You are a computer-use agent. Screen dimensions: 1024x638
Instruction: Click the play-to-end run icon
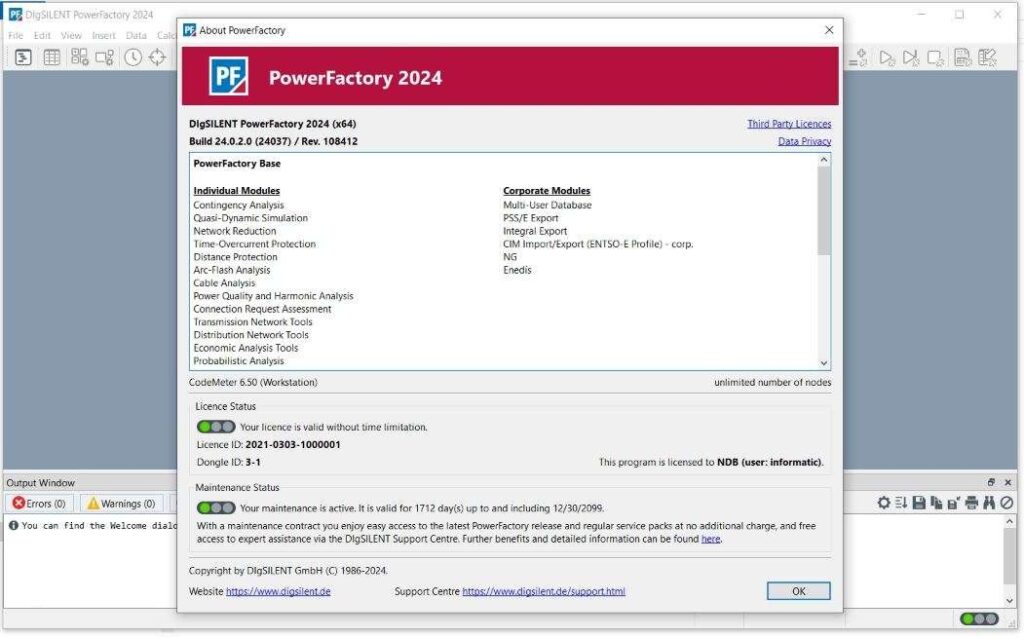click(x=910, y=58)
